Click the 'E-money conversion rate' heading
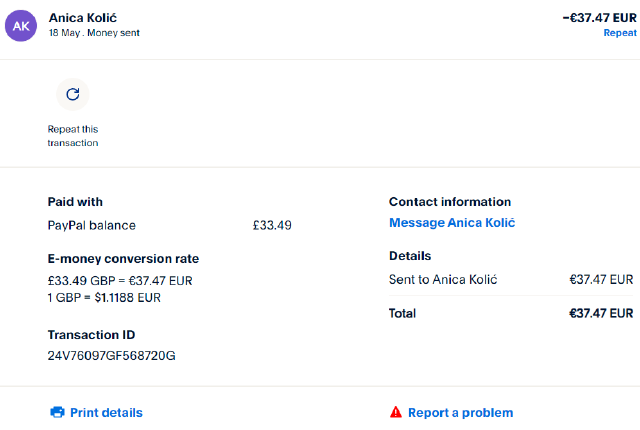 click(123, 259)
